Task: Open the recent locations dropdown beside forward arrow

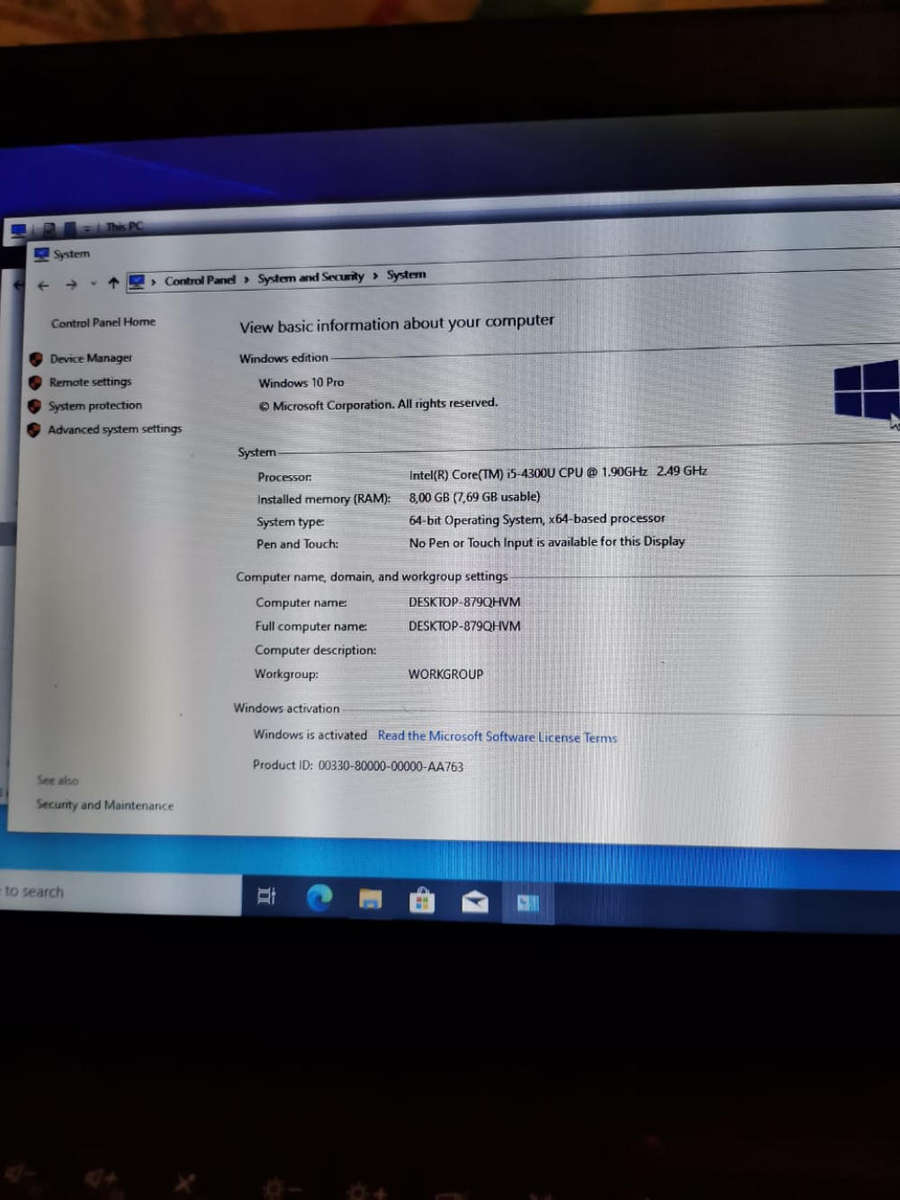Action: click(x=95, y=284)
